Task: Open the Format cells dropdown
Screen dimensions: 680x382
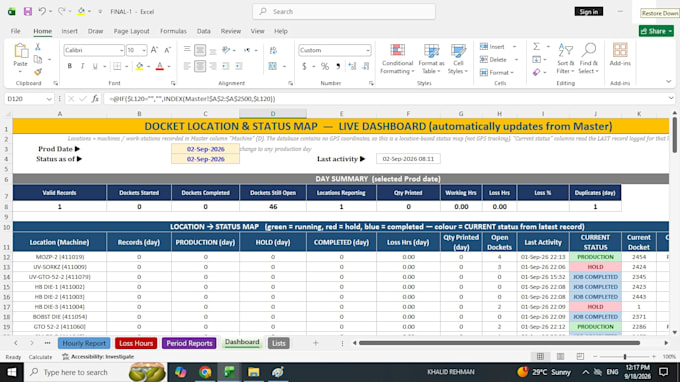Action: (x=512, y=73)
